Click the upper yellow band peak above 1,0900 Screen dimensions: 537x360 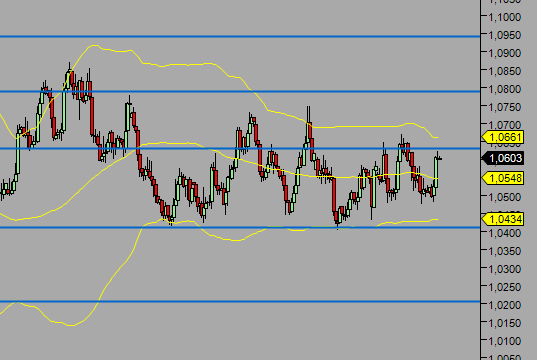pyautogui.click(x=93, y=46)
